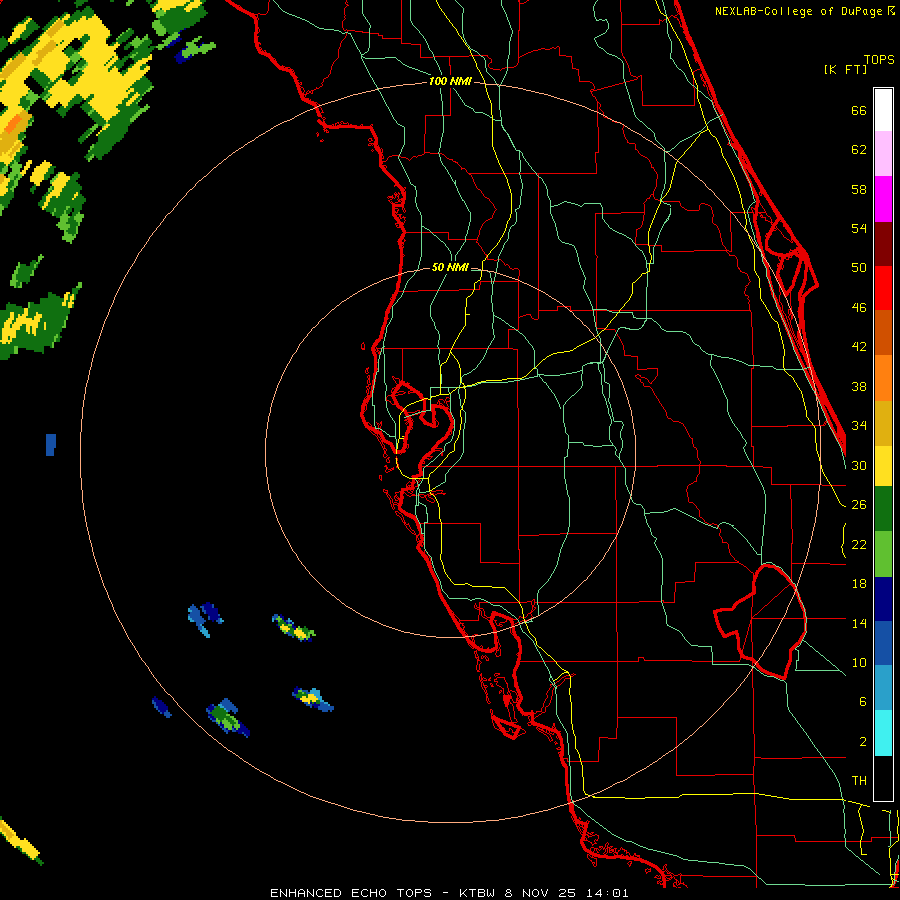The height and width of the screenshot is (900, 900).
Task: Click the dark maroon legend color block
Action: coord(883,244)
